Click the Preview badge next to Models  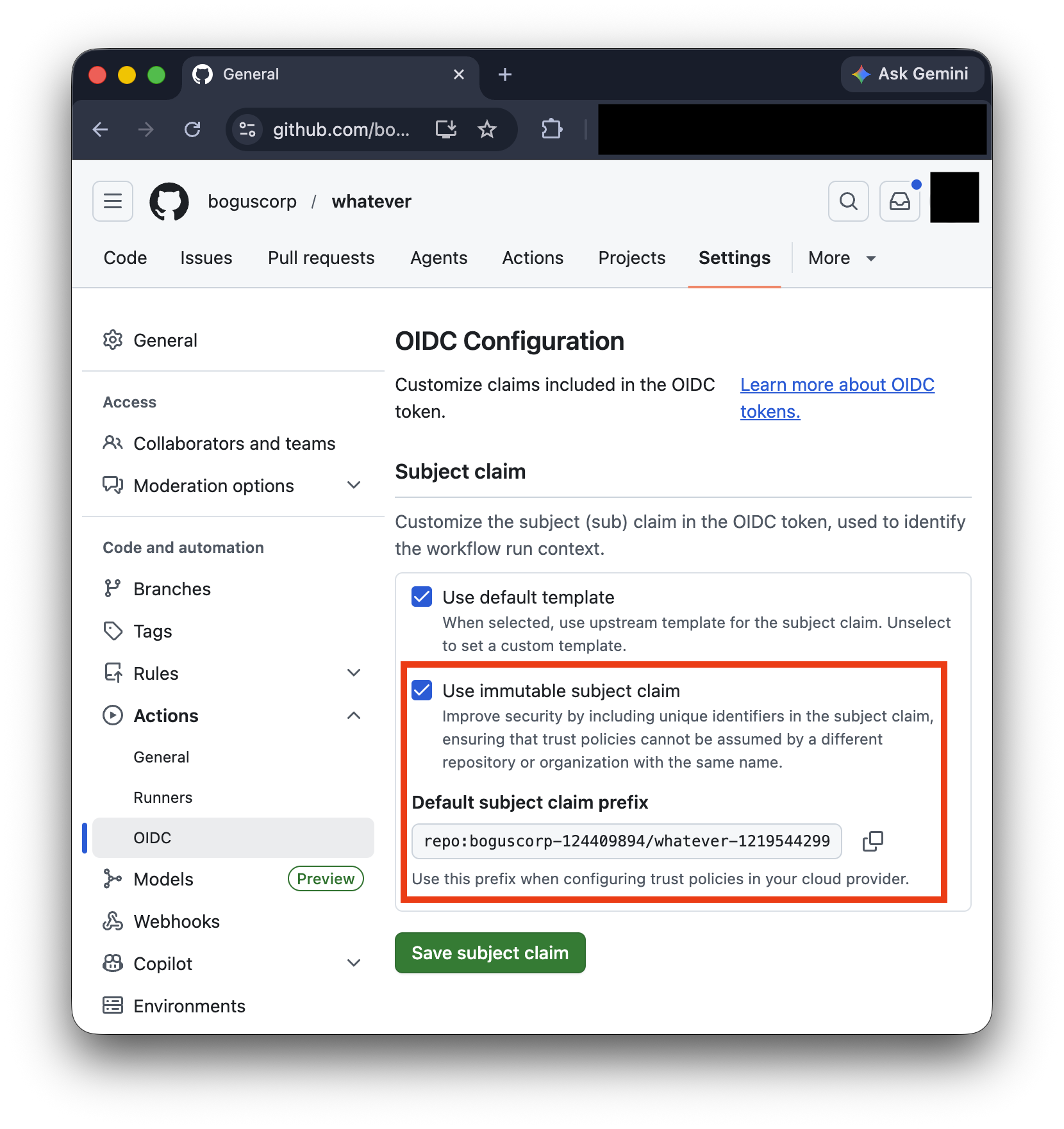click(x=326, y=878)
